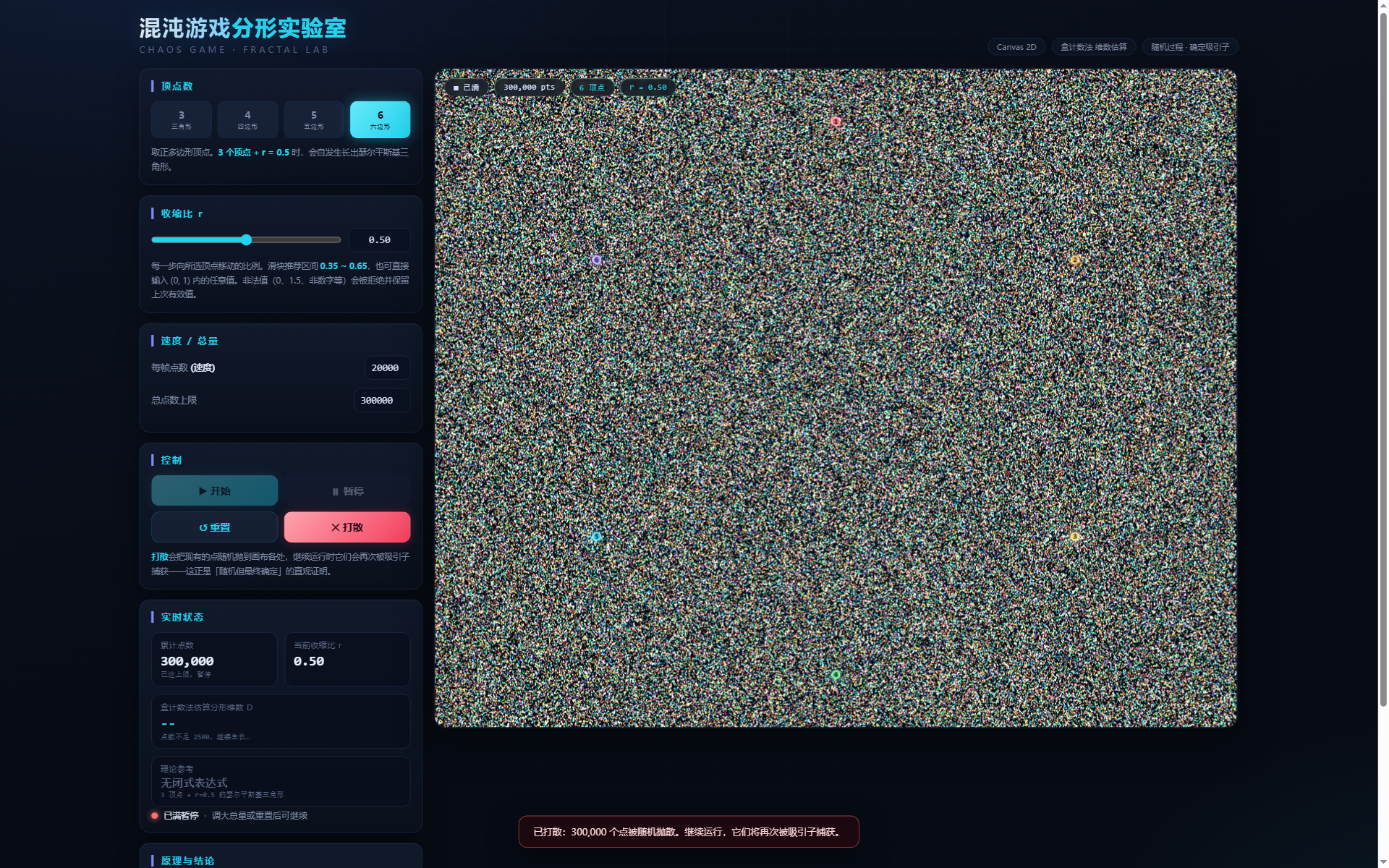
Task: Click the purple vertex marker at upper left
Action: (596, 260)
